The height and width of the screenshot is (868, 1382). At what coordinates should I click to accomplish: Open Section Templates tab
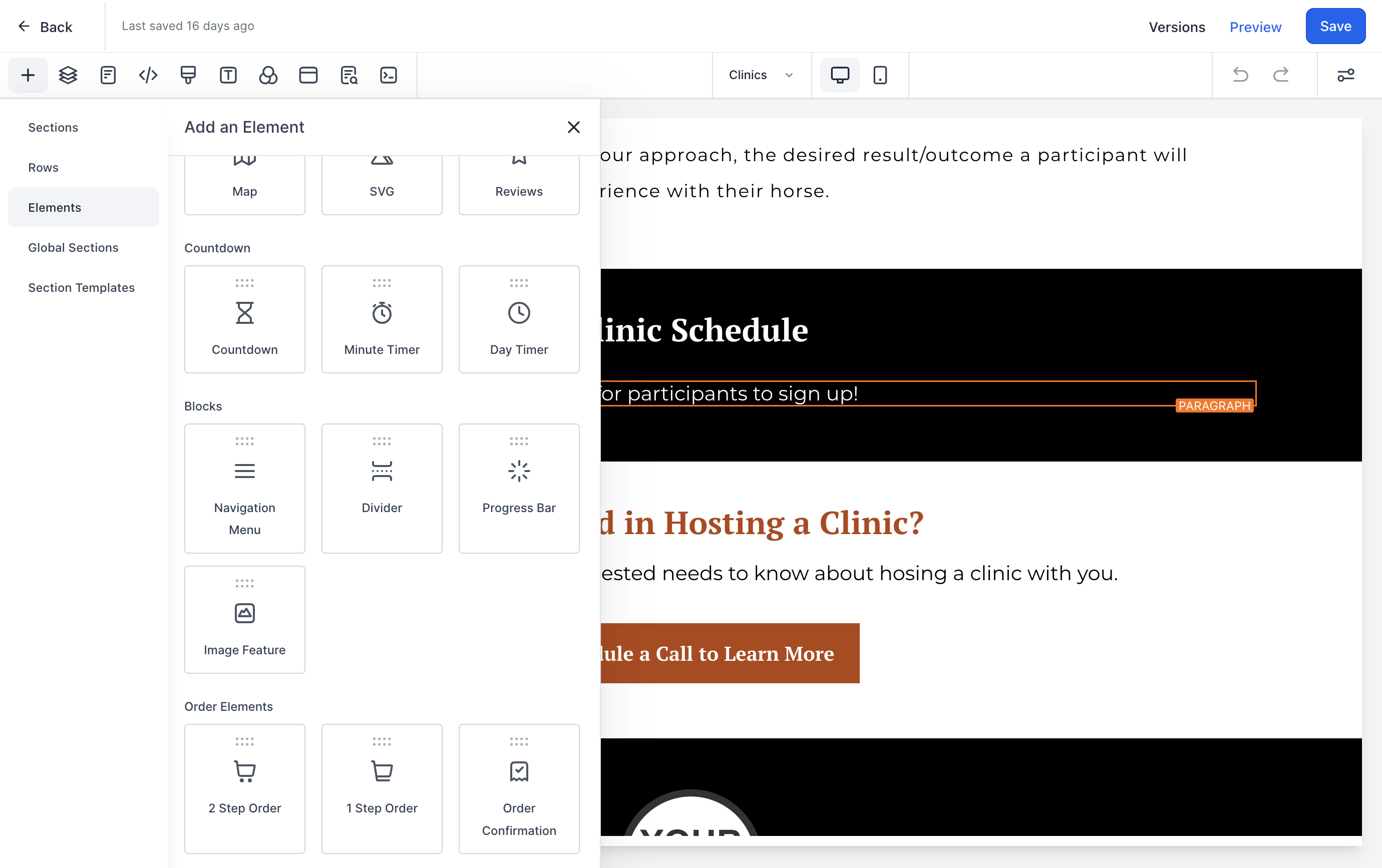tap(83, 287)
